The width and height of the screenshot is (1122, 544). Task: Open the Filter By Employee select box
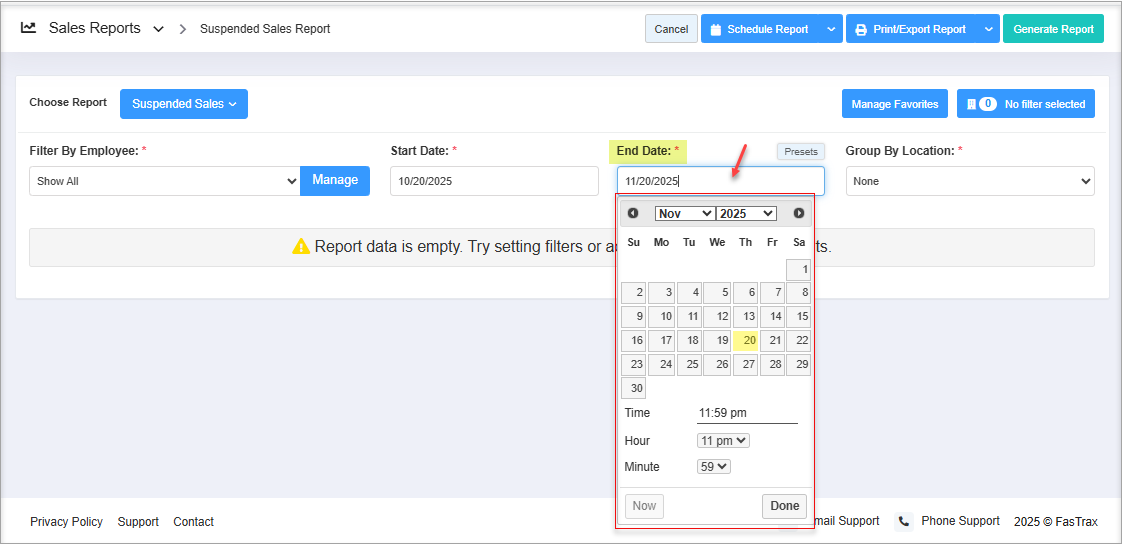(x=164, y=181)
